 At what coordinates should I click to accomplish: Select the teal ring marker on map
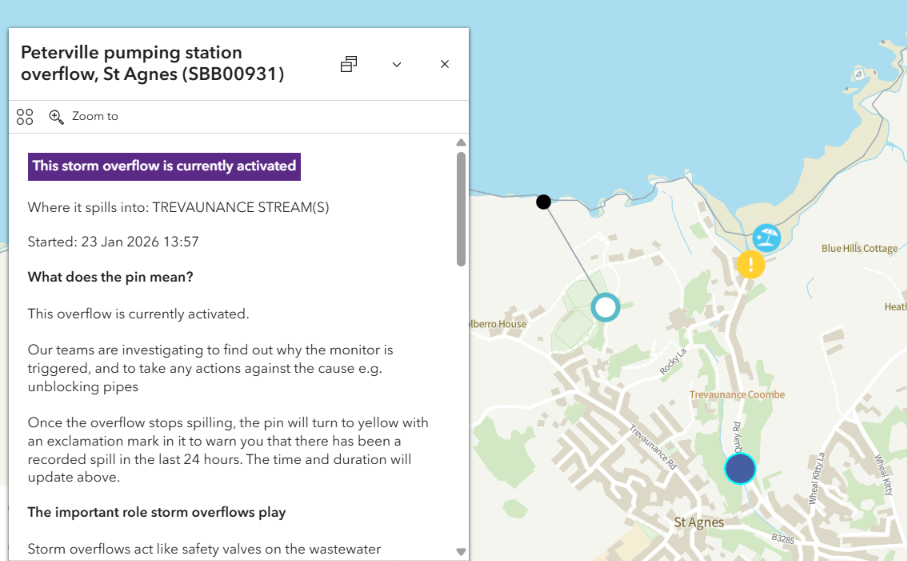click(x=605, y=307)
